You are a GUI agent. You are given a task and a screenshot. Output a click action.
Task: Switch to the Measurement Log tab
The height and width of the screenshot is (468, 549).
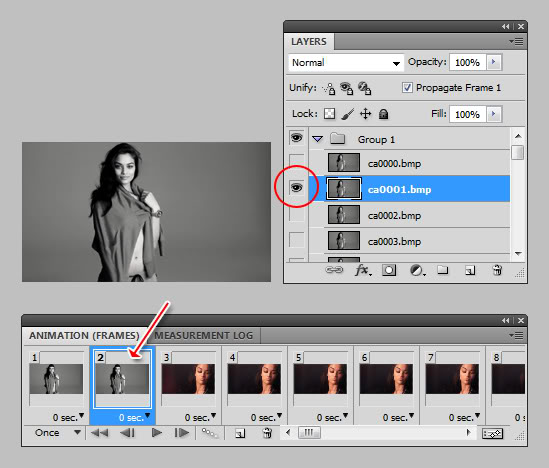click(x=204, y=335)
